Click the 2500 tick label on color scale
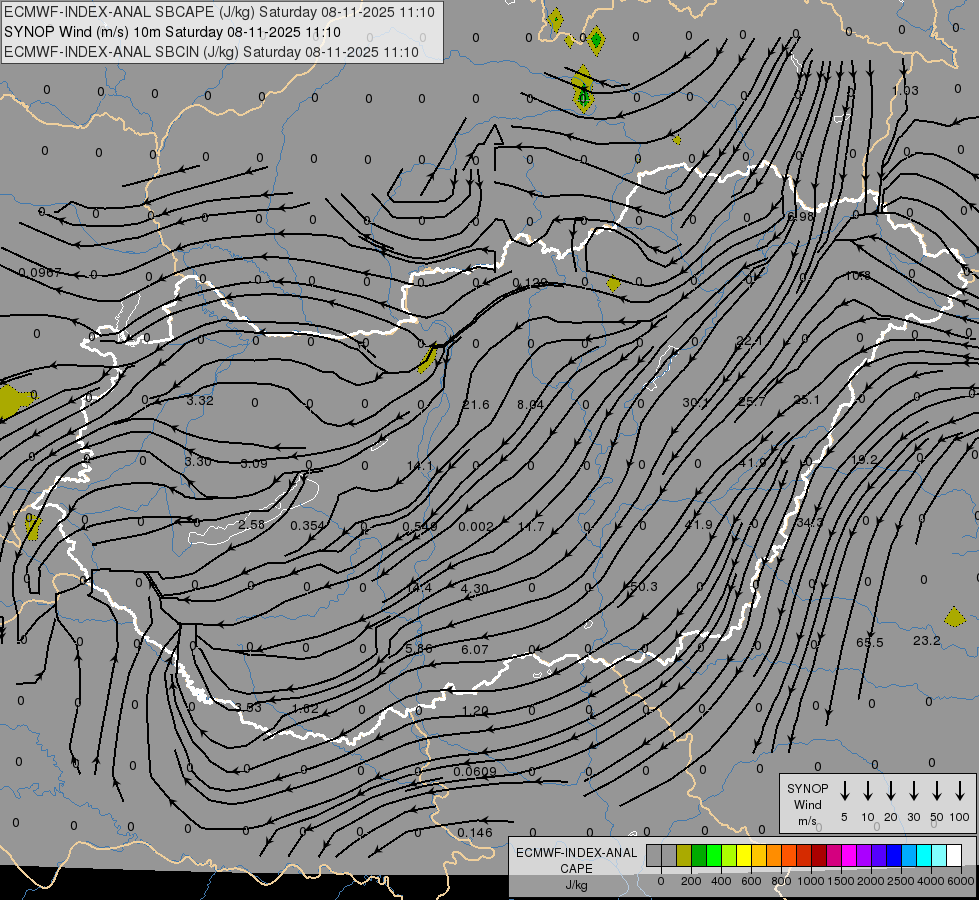Viewport: 979px width, 900px height. coord(900,881)
